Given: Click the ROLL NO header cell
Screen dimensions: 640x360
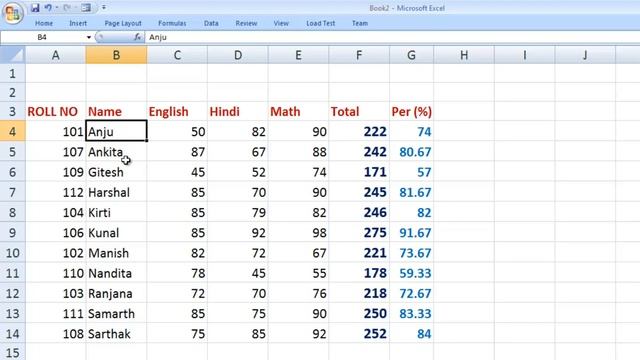Looking at the screenshot, I should [56, 111].
